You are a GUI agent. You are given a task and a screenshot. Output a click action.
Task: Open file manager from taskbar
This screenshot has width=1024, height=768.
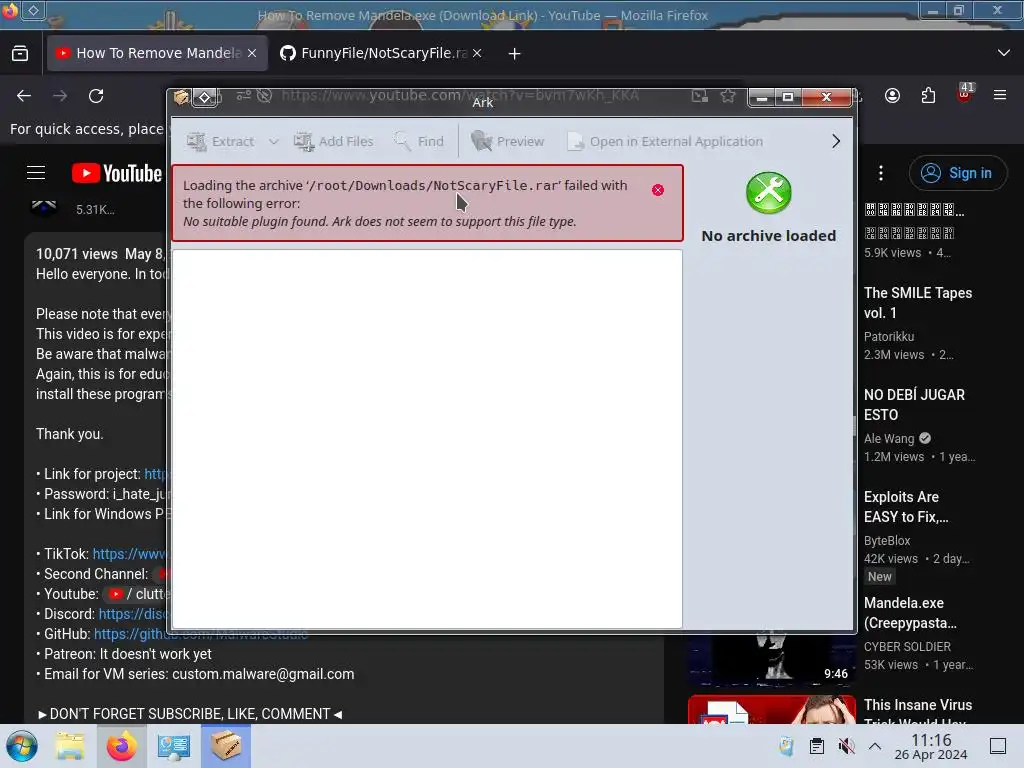[x=70, y=746]
